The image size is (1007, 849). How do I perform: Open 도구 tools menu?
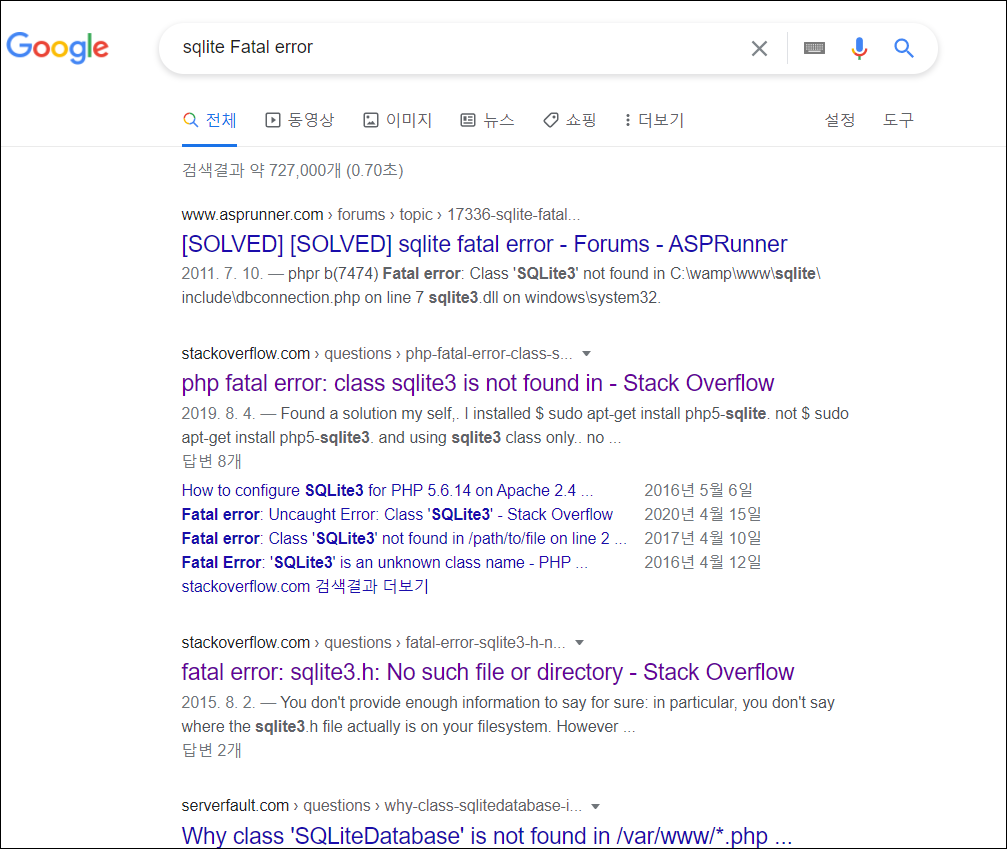click(x=898, y=120)
